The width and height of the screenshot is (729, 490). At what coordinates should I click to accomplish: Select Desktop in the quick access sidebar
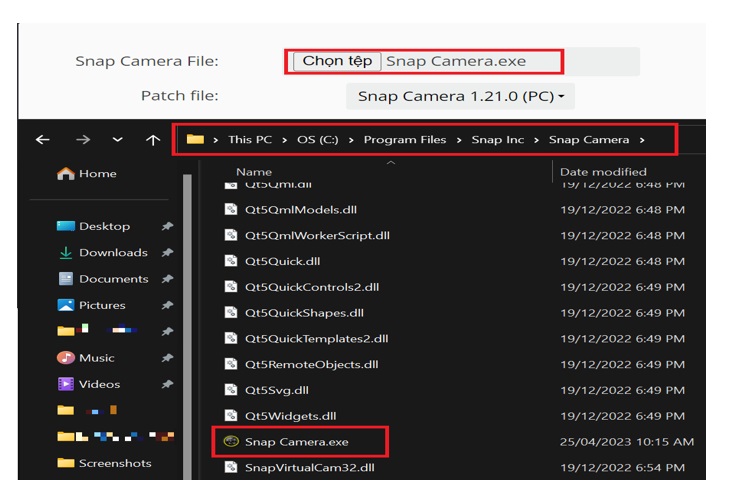104,226
